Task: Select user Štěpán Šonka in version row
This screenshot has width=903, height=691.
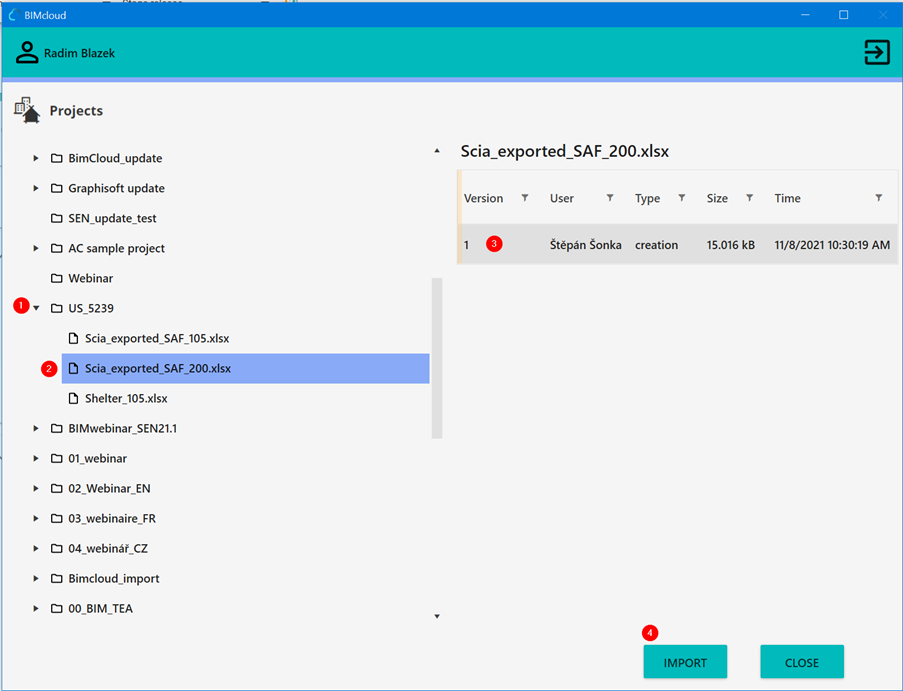Action: tap(585, 245)
